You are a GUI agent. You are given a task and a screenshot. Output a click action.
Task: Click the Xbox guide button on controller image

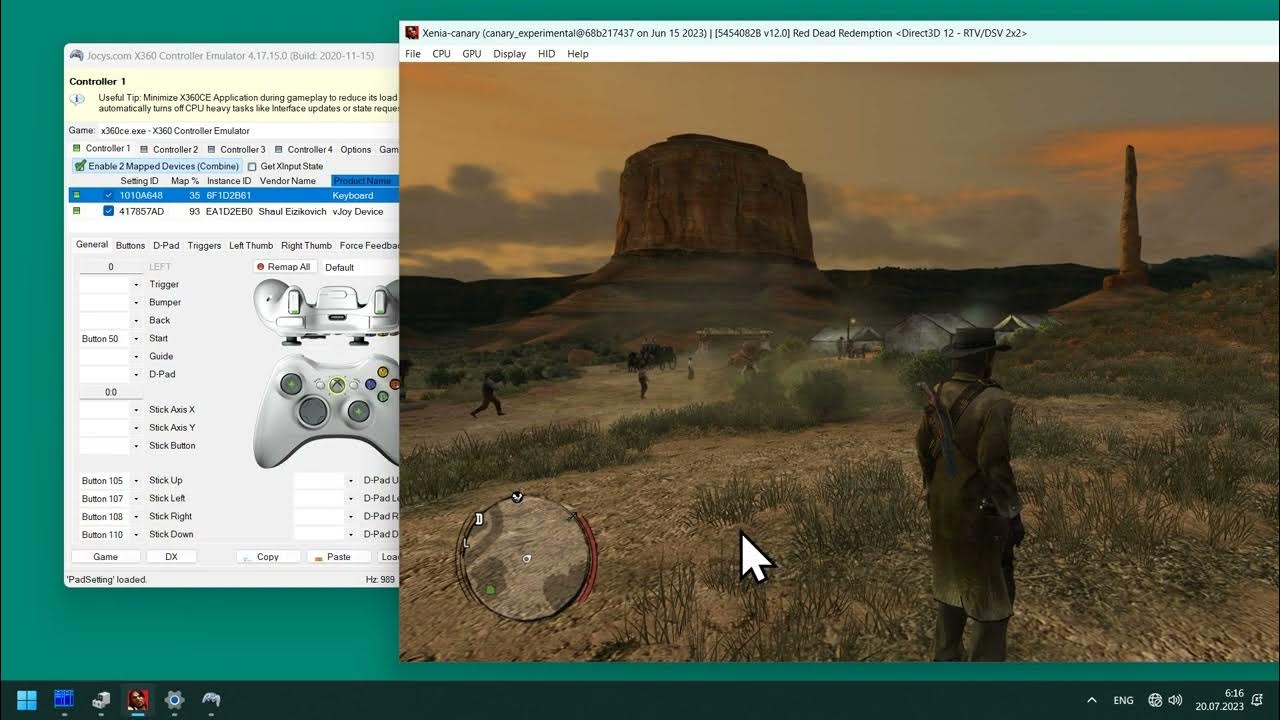coord(339,385)
